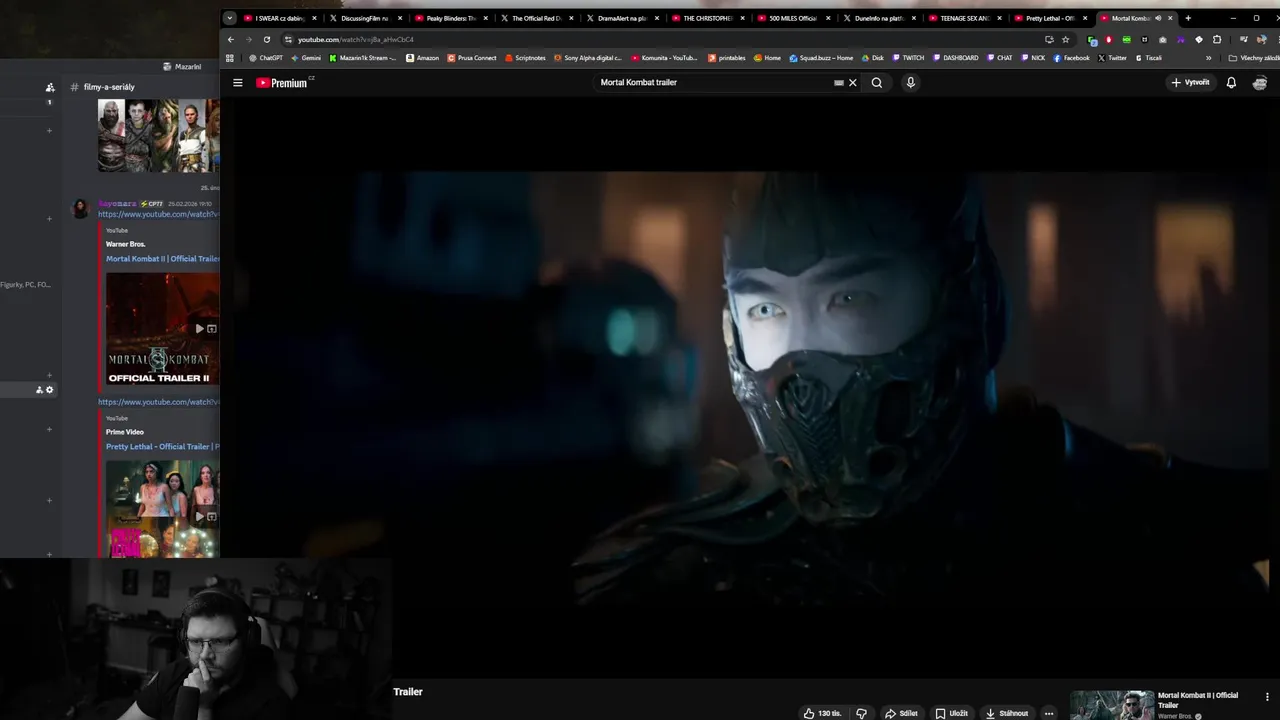The height and width of the screenshot is (720, 1280).
Task: Dislike the video with thumbs-down
Action: click(861, 713)
